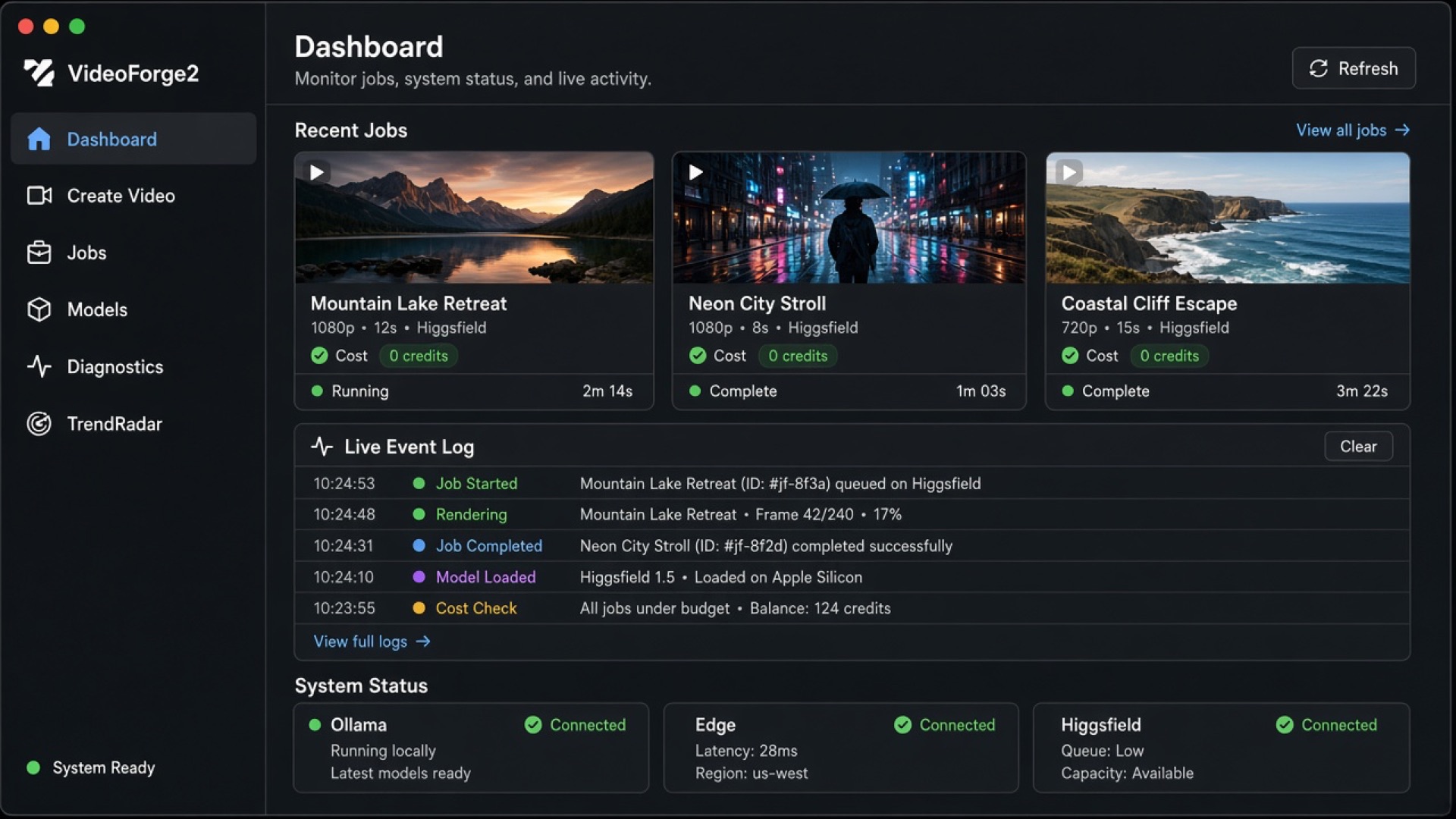Click the Queue: Low text under Higgsfield

tap(1103, 751)
